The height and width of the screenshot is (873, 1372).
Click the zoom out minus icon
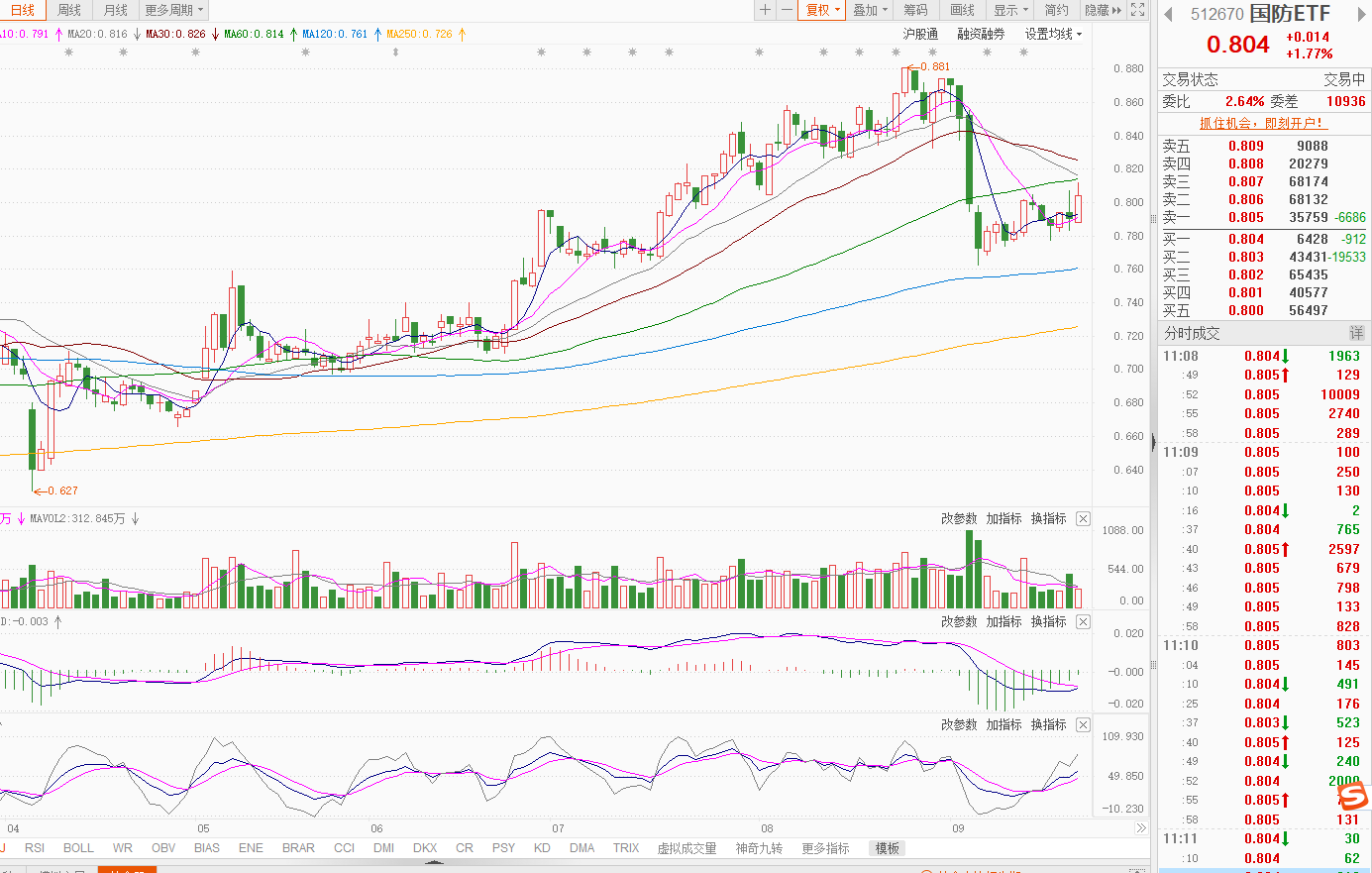tap(787, 10)
